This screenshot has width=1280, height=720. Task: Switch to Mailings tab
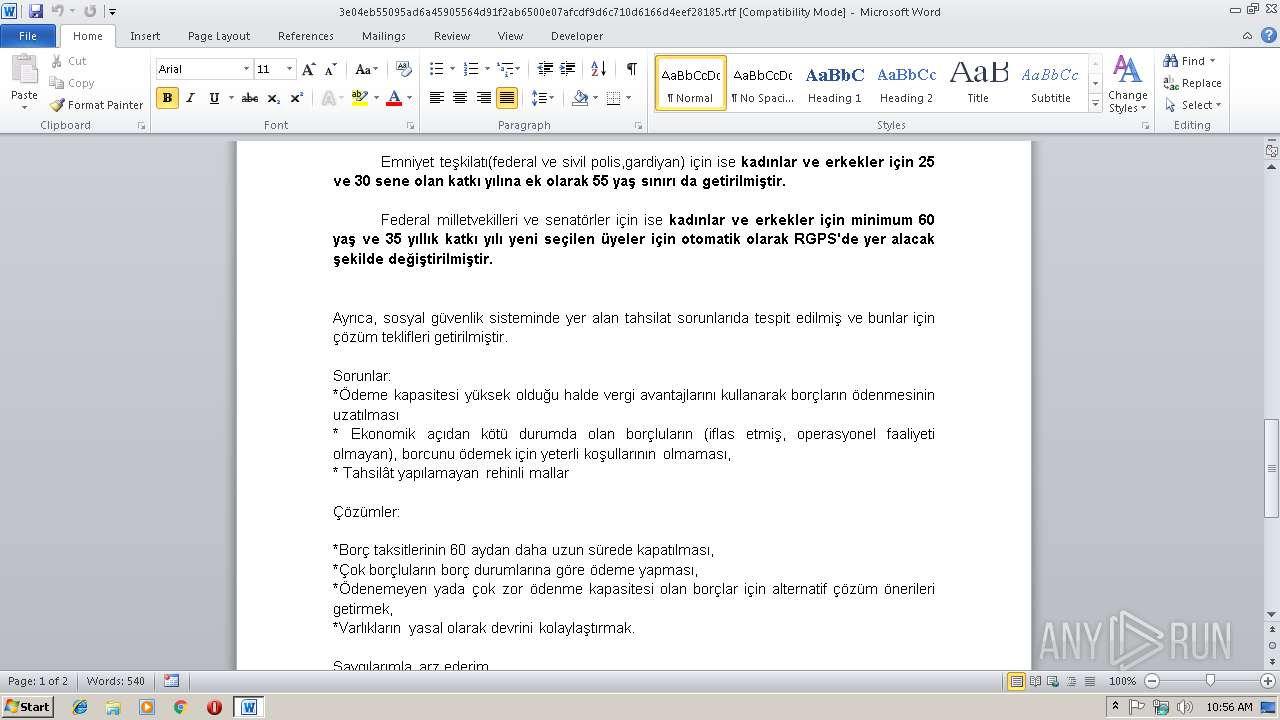(384, 36)
